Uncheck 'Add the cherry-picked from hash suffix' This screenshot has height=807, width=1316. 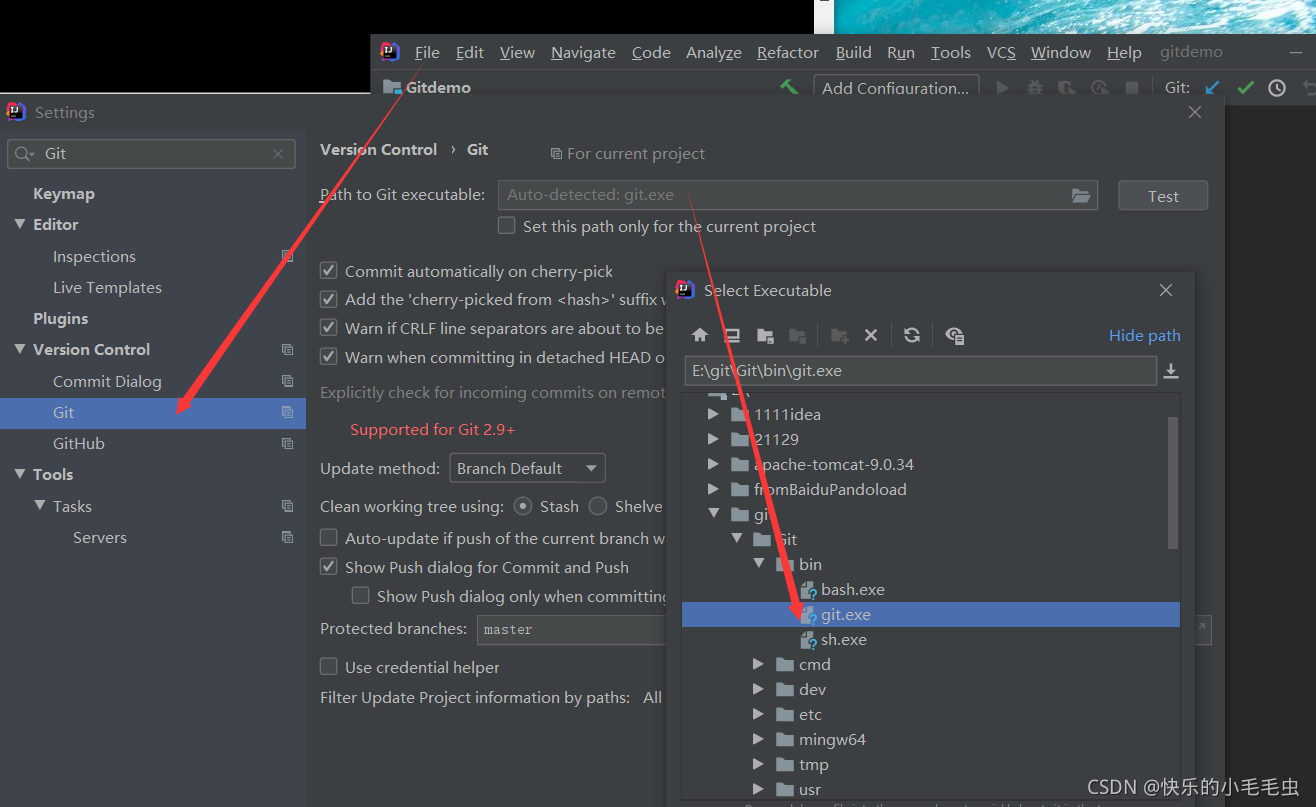(328, 299)
